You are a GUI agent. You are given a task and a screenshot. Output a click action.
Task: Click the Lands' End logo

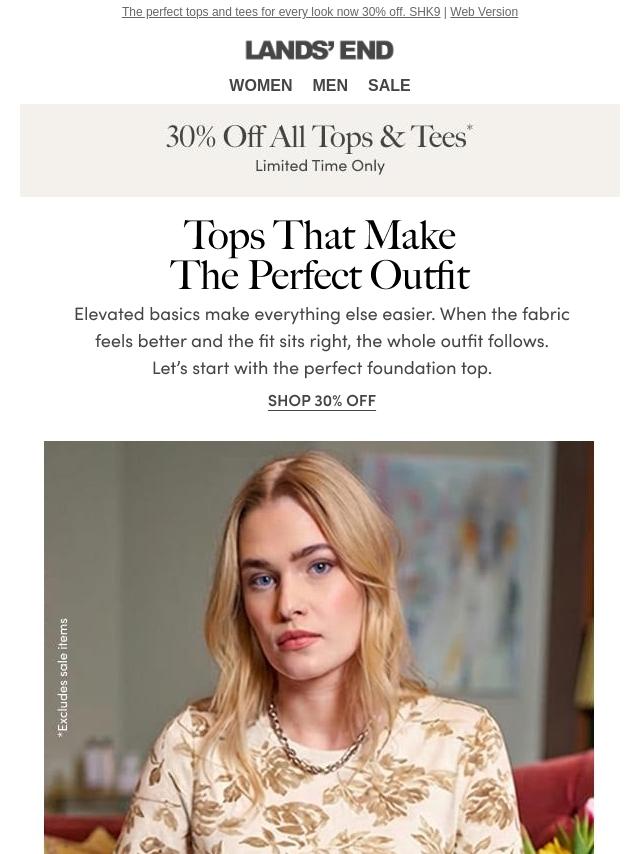pos(320,51)
